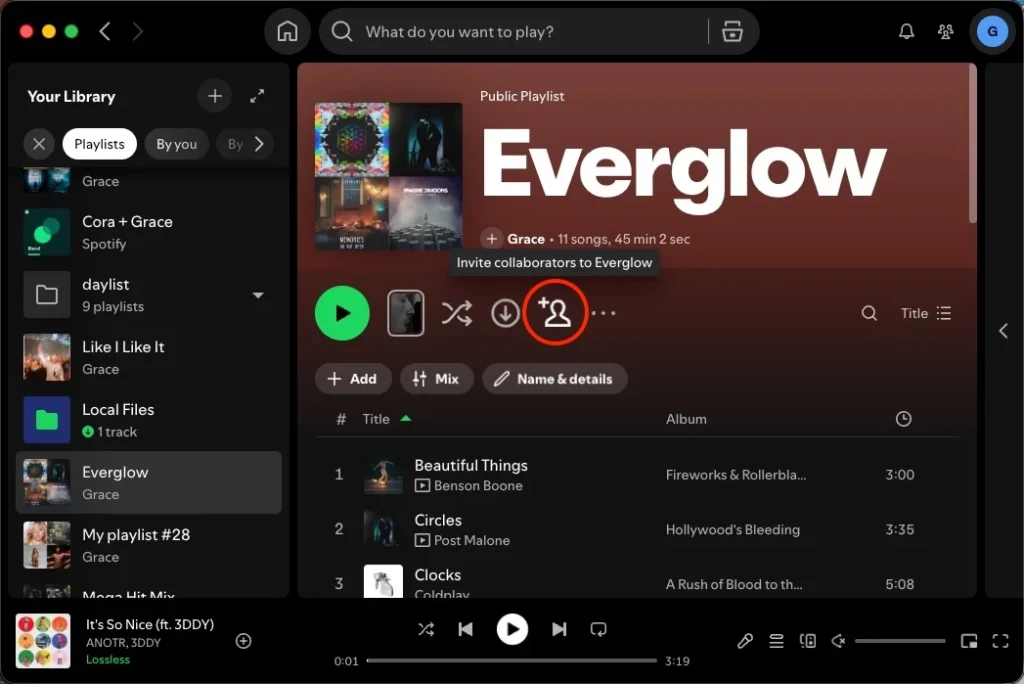Open the artist Benson Boone
This screenshot has width=1024, height=684.
tap(478, 485)
